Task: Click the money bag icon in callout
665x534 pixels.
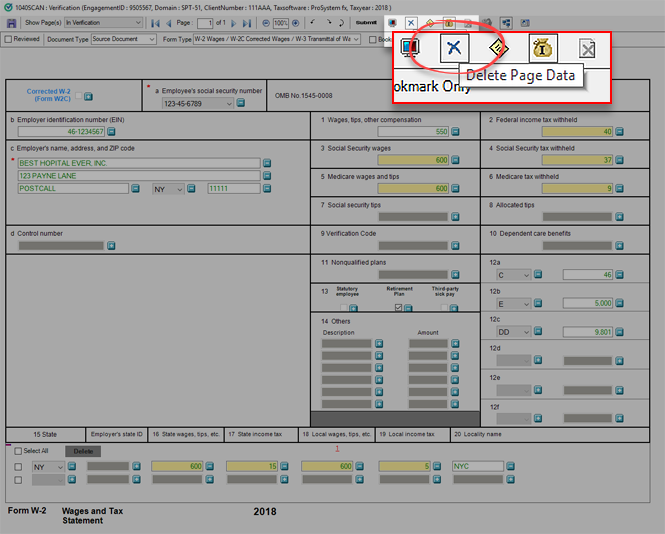Action: click(541, 48)
